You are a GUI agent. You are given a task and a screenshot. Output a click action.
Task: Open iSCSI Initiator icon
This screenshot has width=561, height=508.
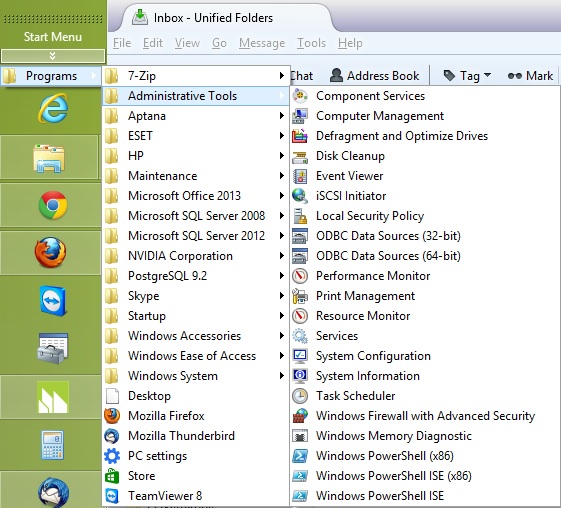(x=300, y=196)
